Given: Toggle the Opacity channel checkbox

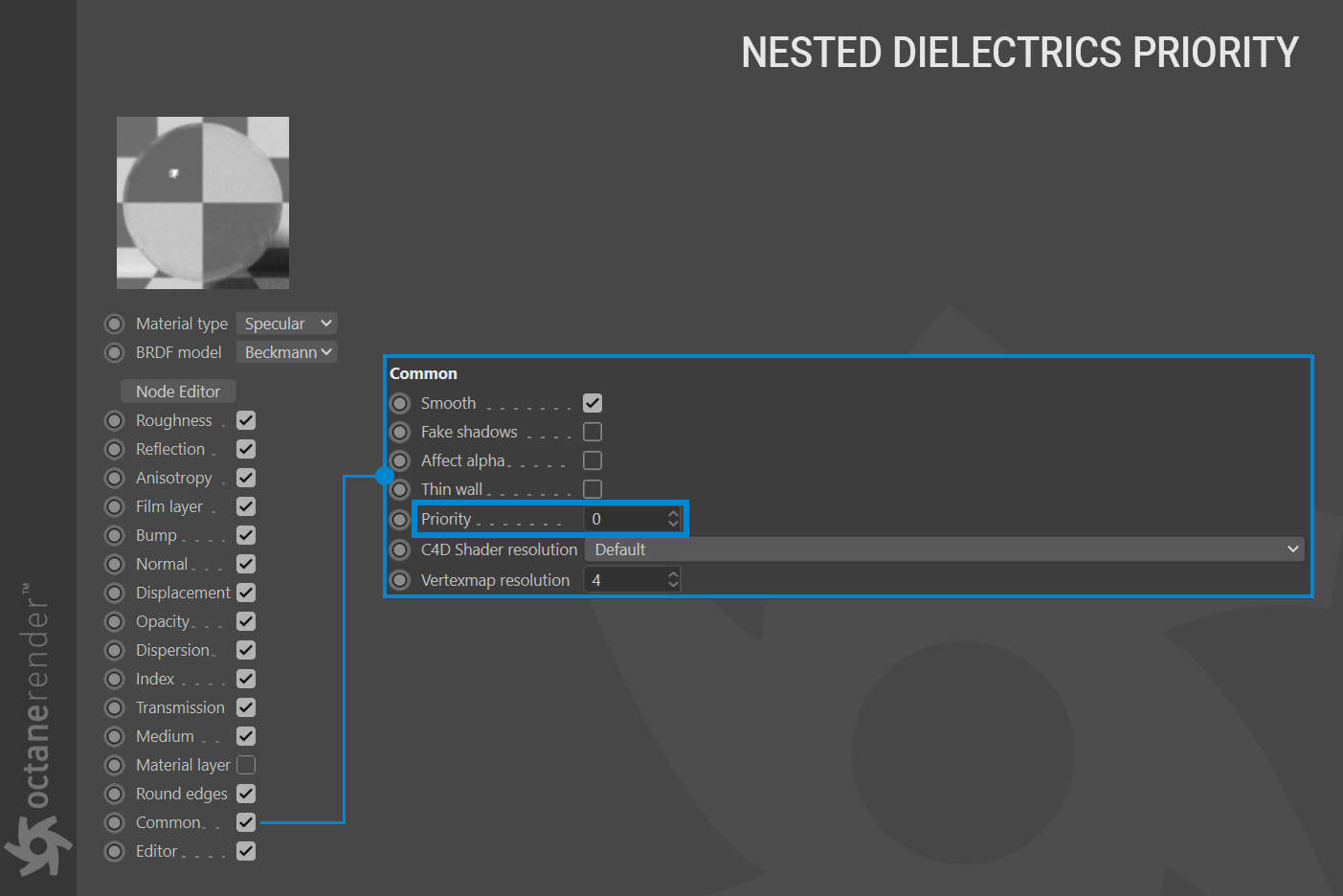Looking at the screenshot, I should click(246, 621).
